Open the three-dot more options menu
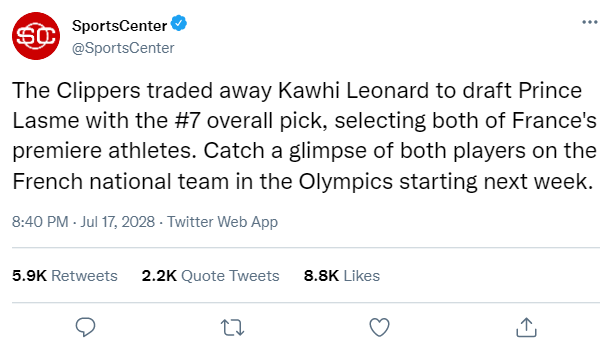612x364 pixels. tap(590, 22)
